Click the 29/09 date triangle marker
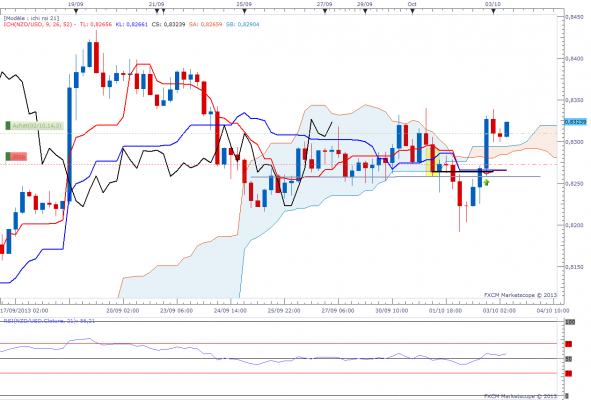The image size is (591, 400). point(365,11)
